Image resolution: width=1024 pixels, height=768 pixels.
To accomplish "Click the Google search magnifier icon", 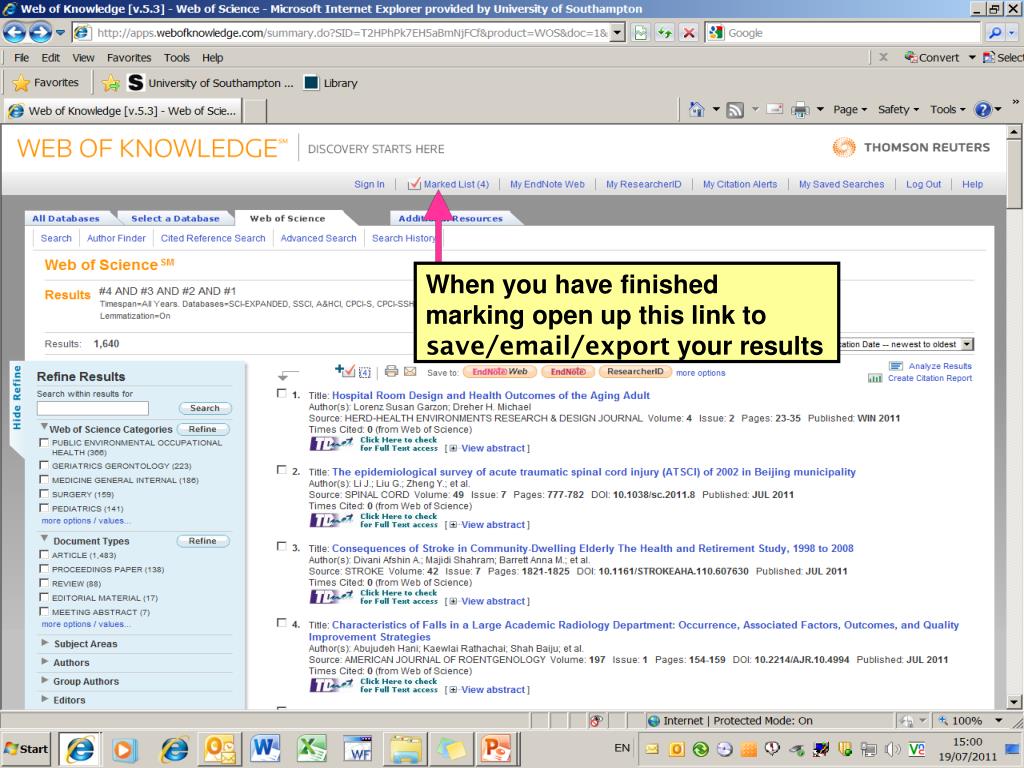I will [x=995, y=33].
